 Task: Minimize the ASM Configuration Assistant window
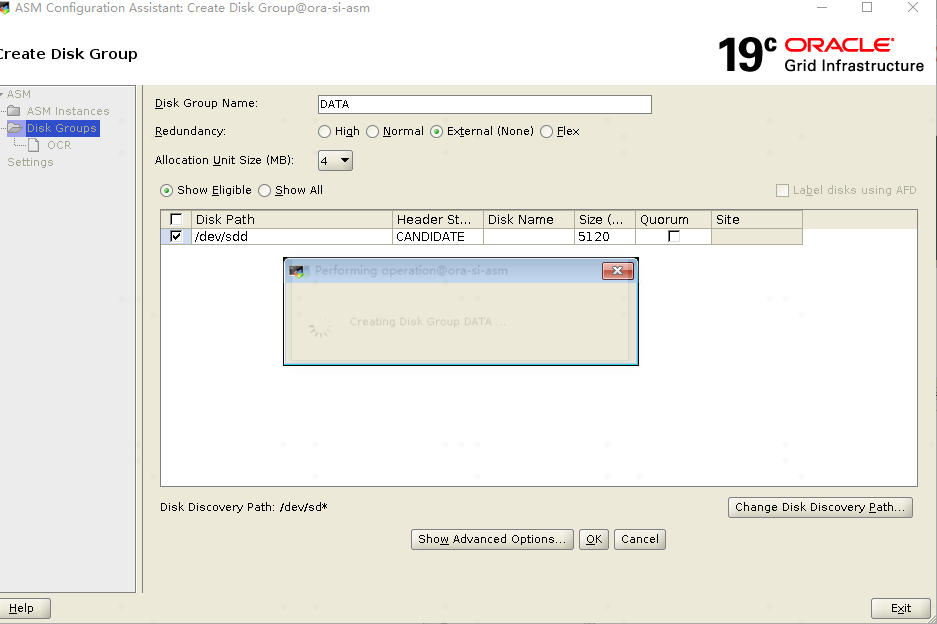822,7
